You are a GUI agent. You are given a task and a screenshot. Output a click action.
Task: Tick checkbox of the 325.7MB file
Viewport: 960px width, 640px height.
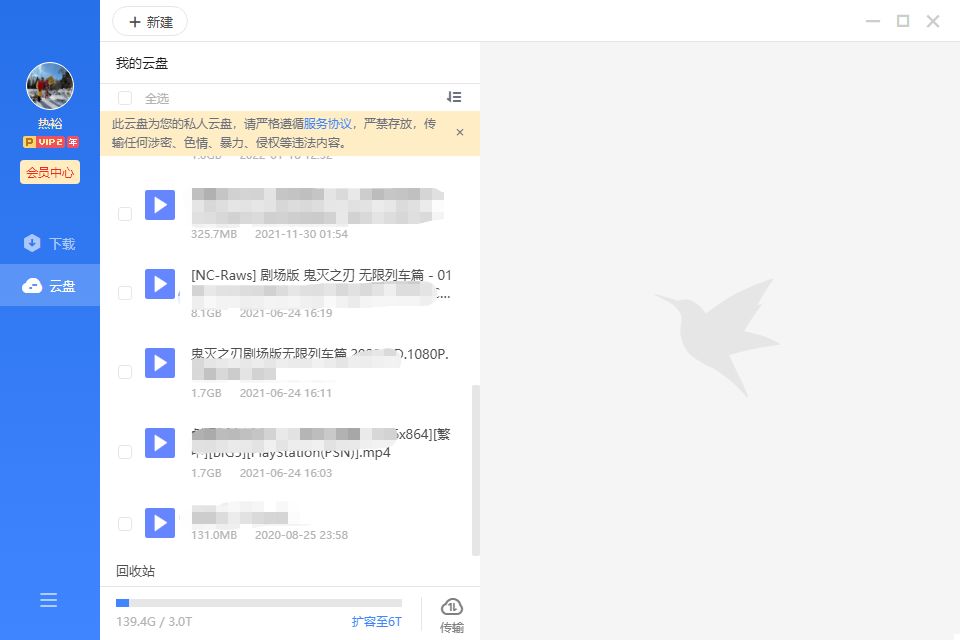click(125, 214)
